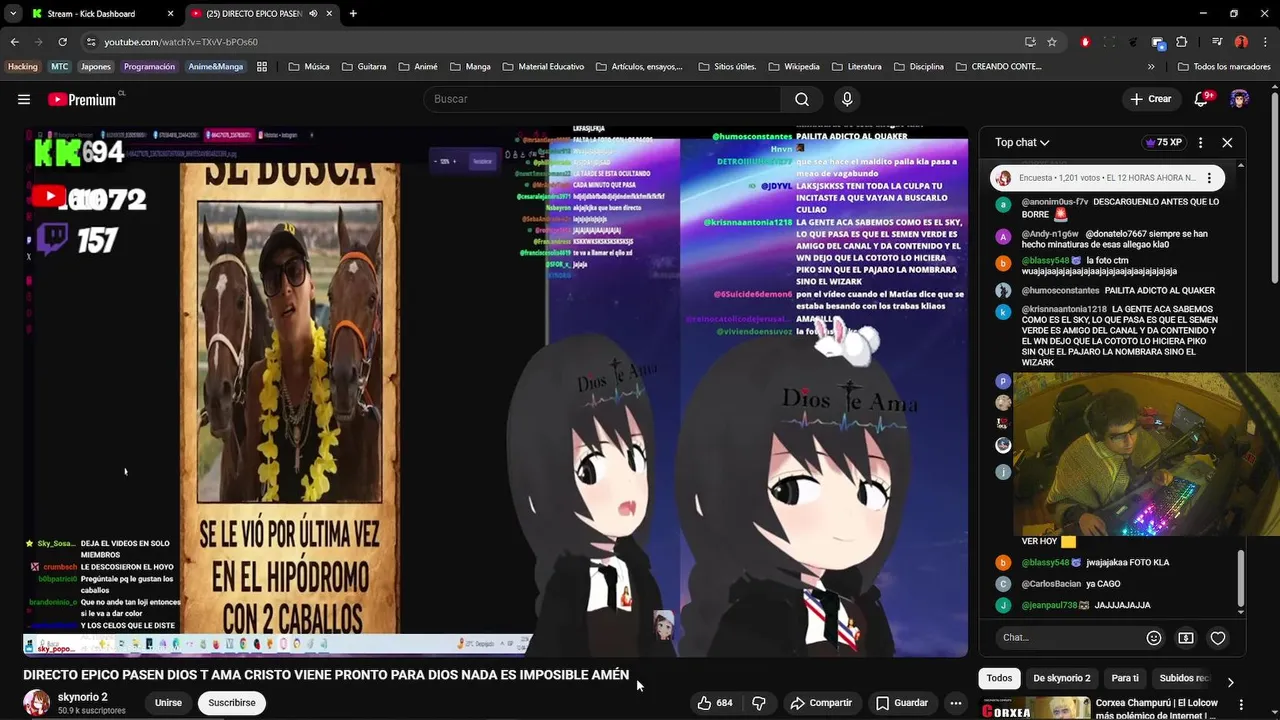Save the video with Guardar
The width and height of the screenshot is (1280, 720).
coord(902,703)
